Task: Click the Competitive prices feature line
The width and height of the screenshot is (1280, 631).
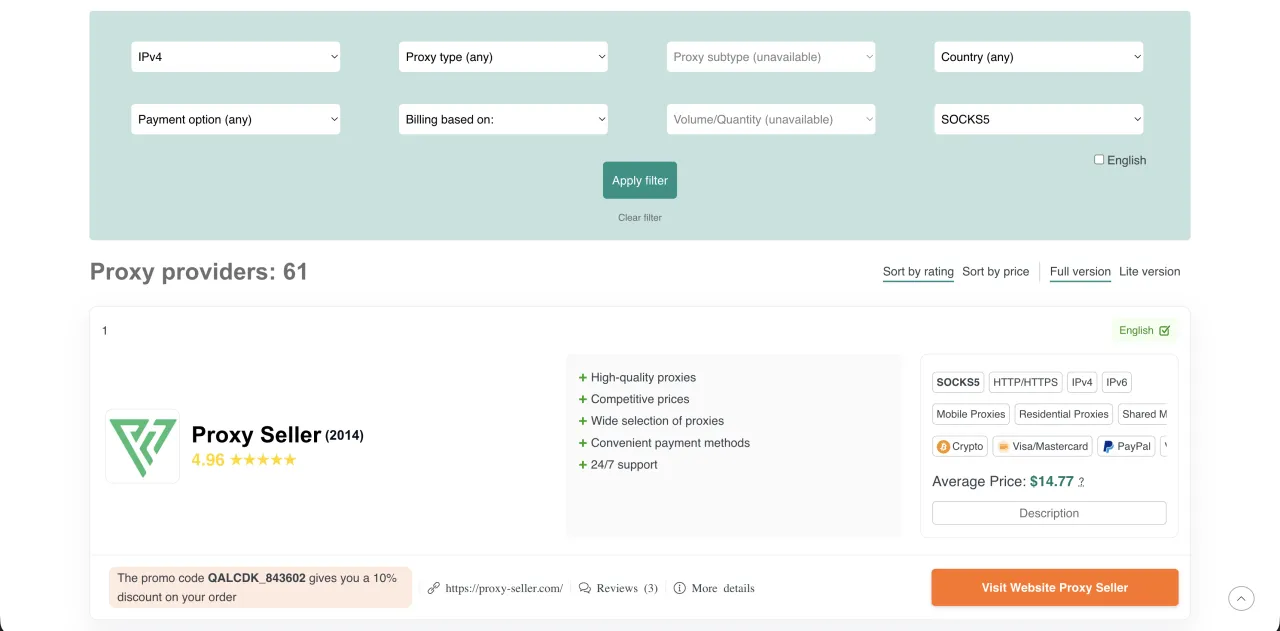Action: [640, 399]
